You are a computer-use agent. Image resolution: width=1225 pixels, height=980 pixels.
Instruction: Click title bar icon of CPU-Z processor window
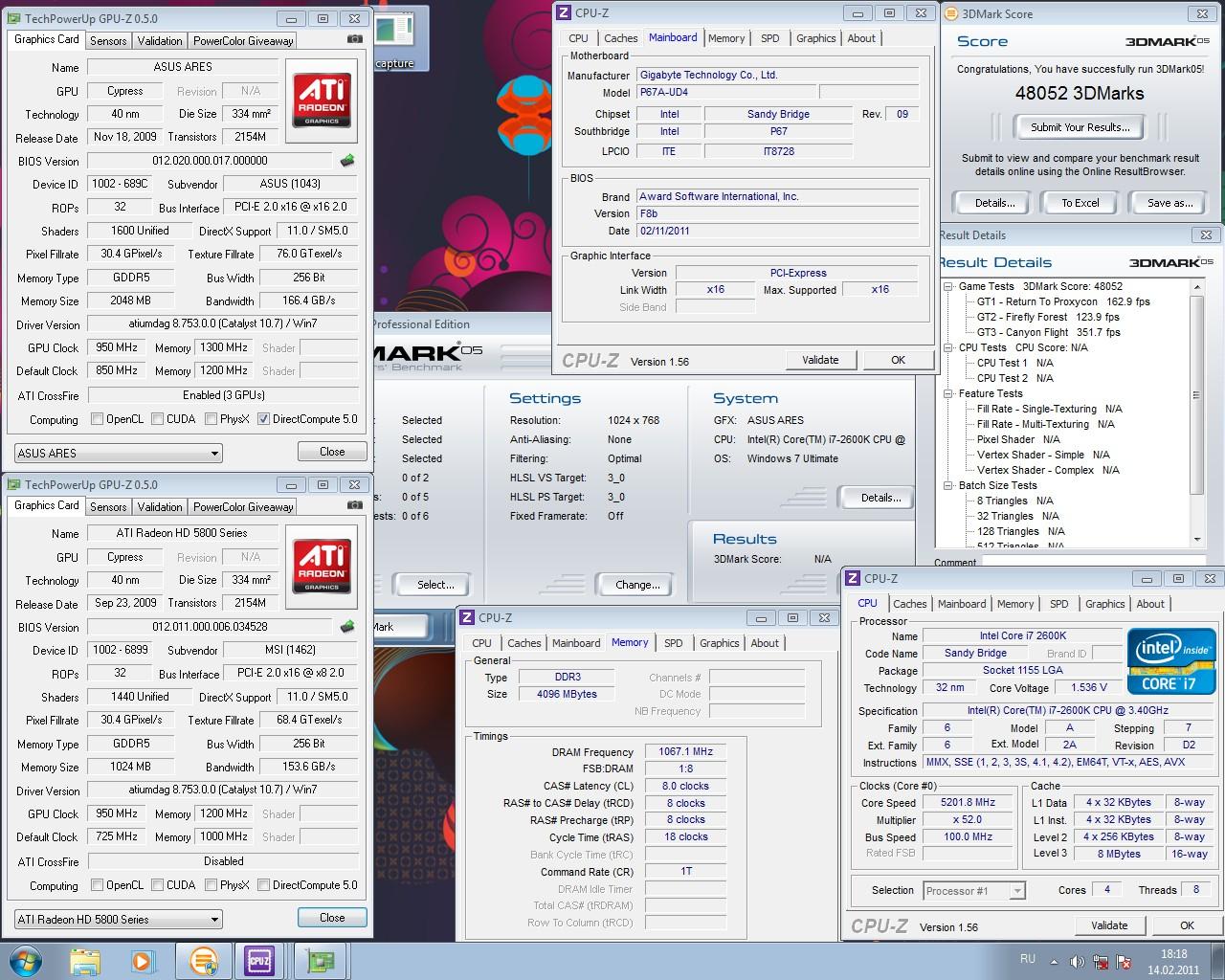click(852, 578)
